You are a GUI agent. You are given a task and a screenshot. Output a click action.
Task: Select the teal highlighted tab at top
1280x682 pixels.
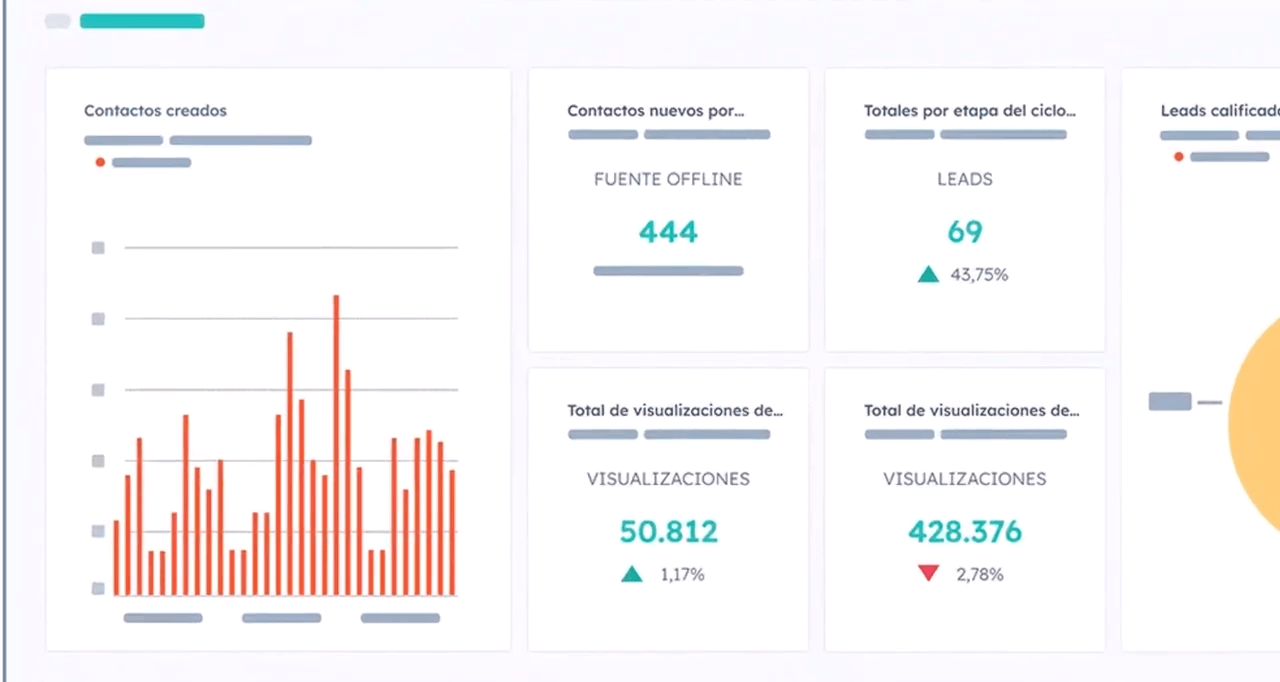142,21
